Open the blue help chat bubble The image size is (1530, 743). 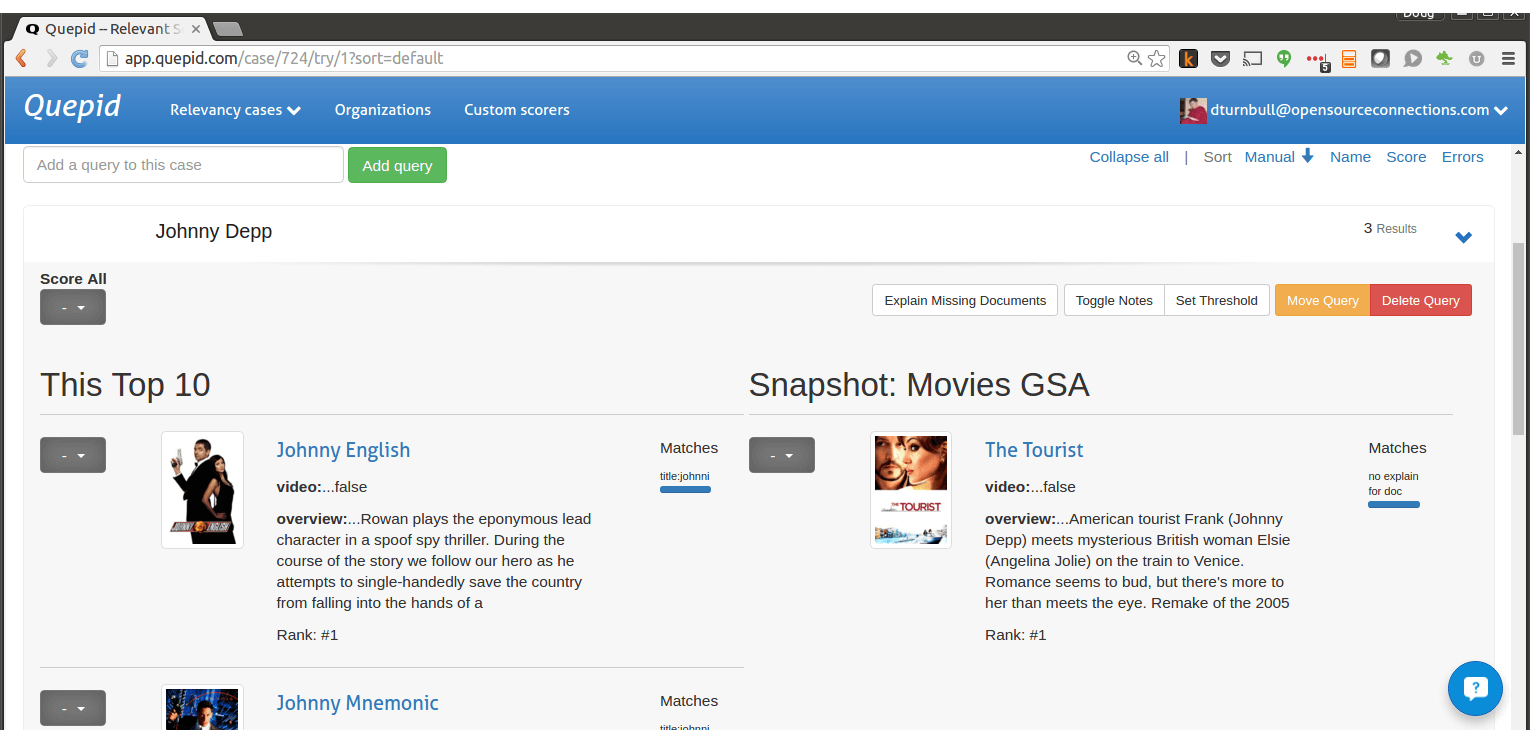point(1475,688)
